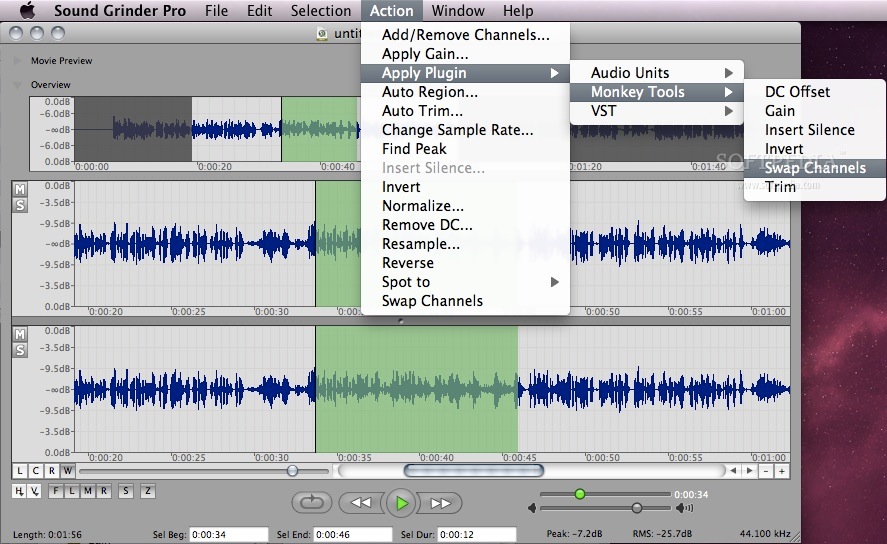Click the scroll left arrow
Viewport: 887px width, 544px height.
coord(733,470)
